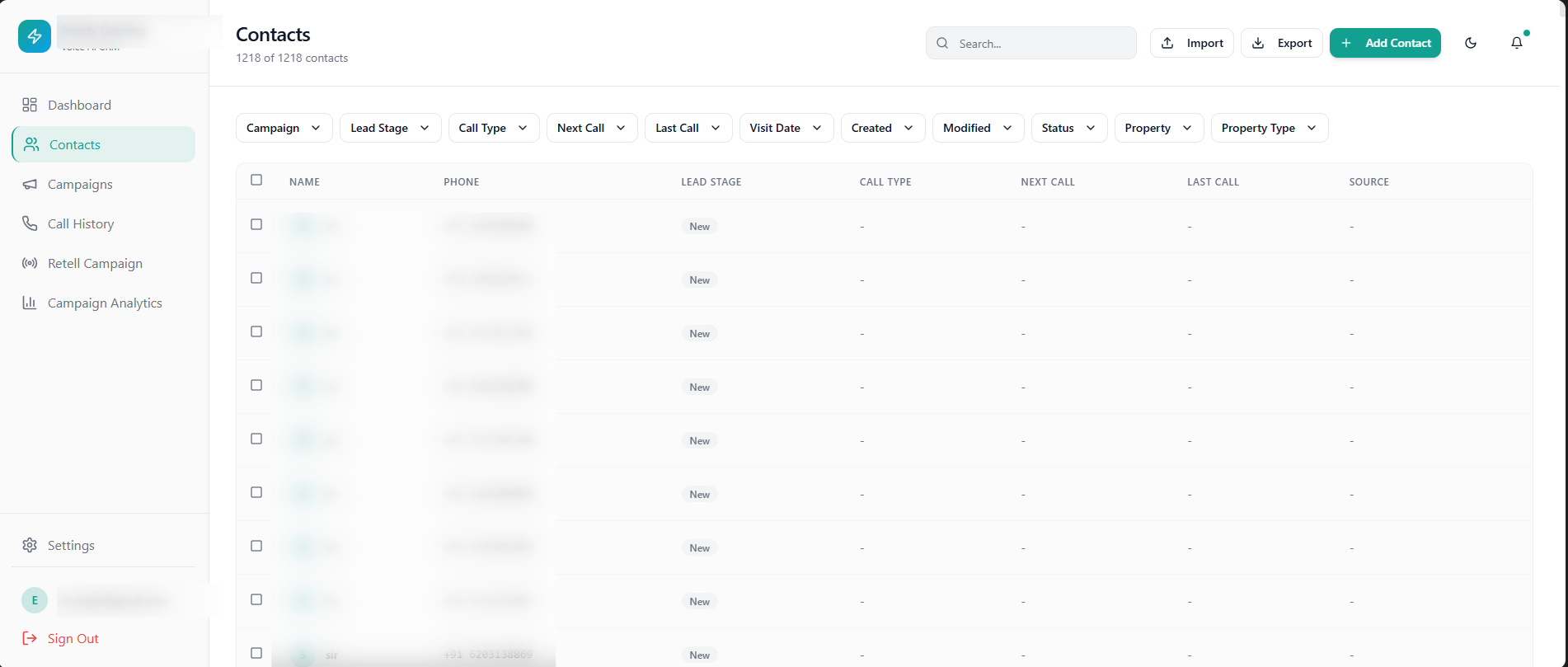
Task: Check the fourth contact row checkbox
Action: click(x=256, y=385)
